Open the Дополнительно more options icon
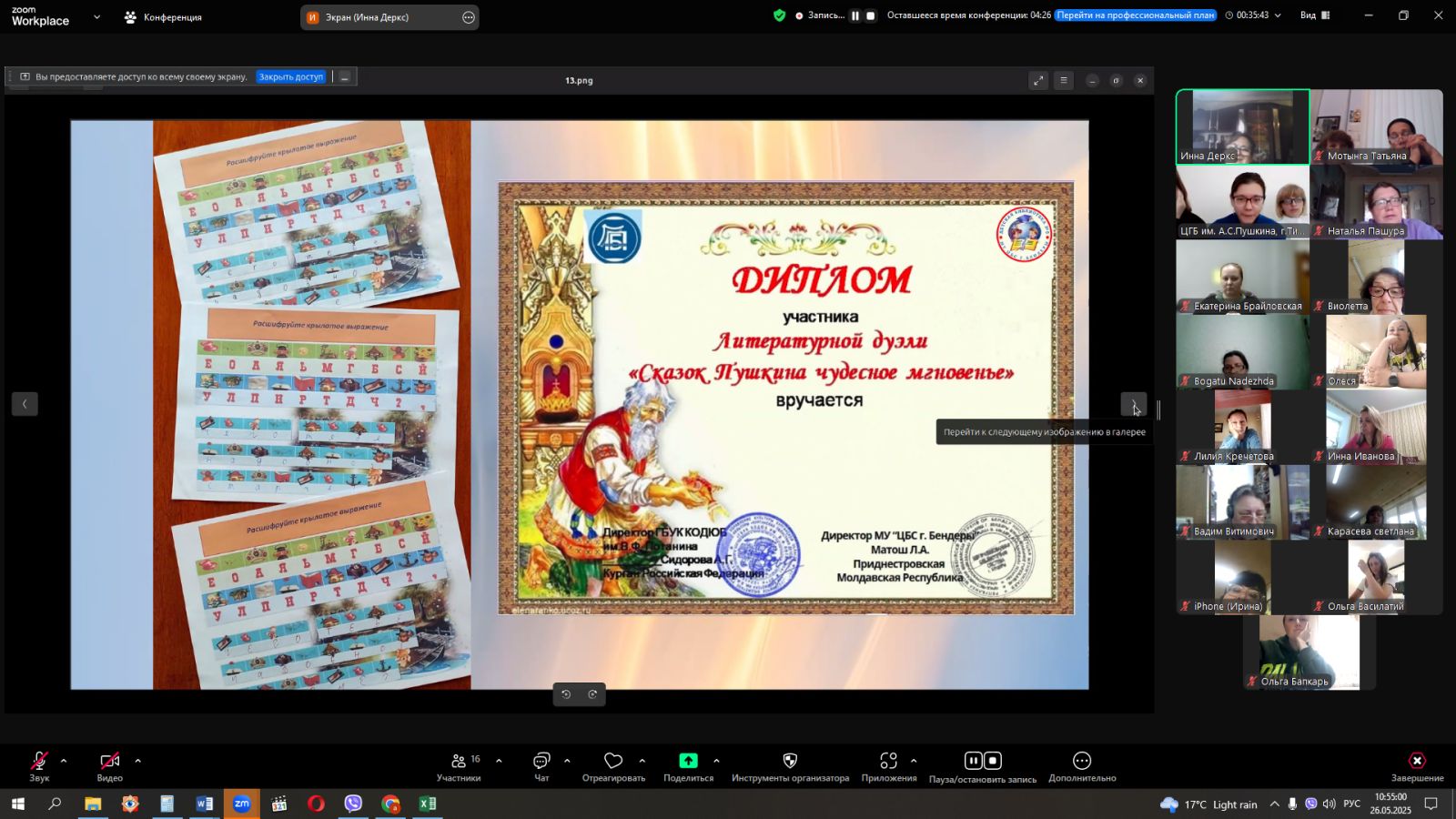Image resolution: width=1456 pixels, height=819 pixels. point(1081,761)
